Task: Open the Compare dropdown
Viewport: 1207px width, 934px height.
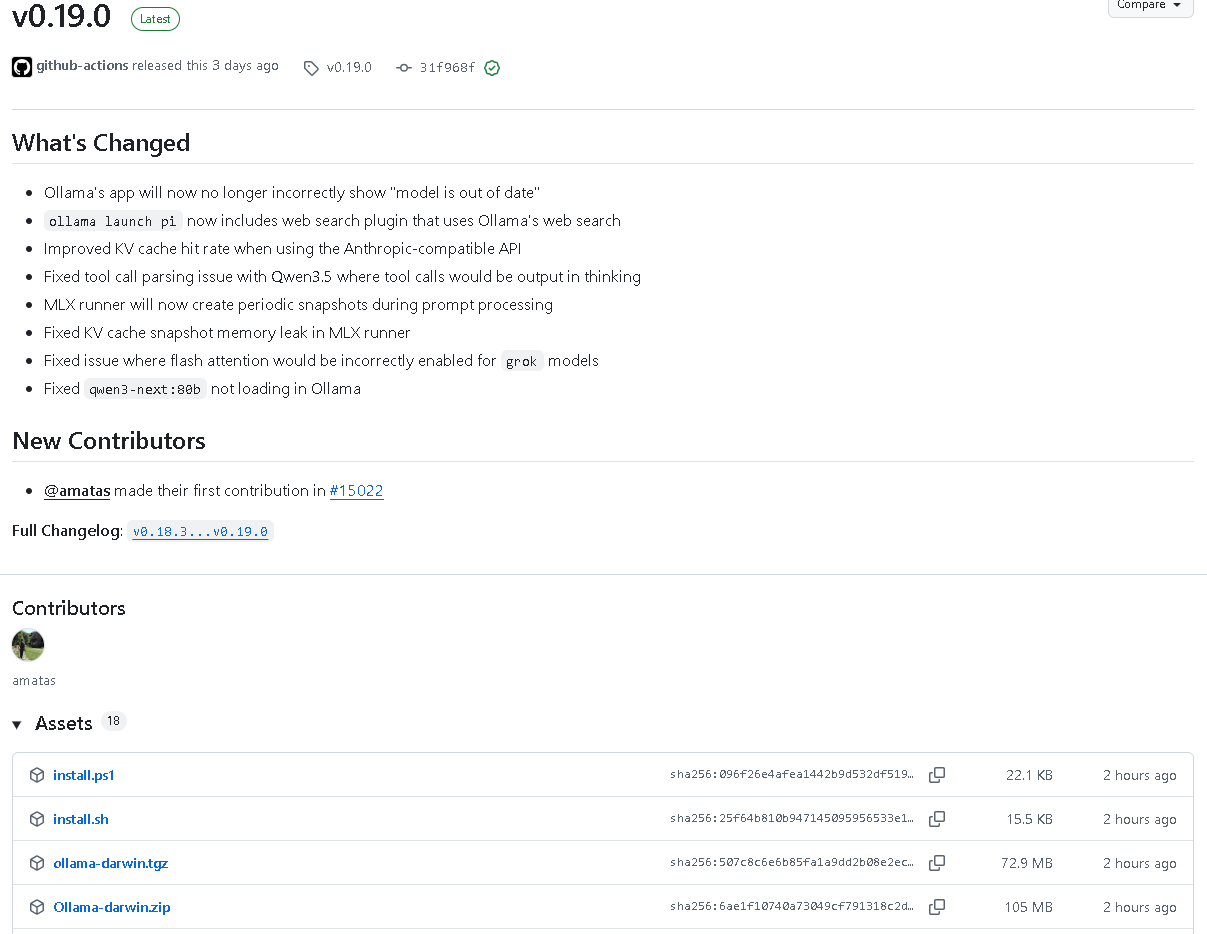Action: point(1150,6)
